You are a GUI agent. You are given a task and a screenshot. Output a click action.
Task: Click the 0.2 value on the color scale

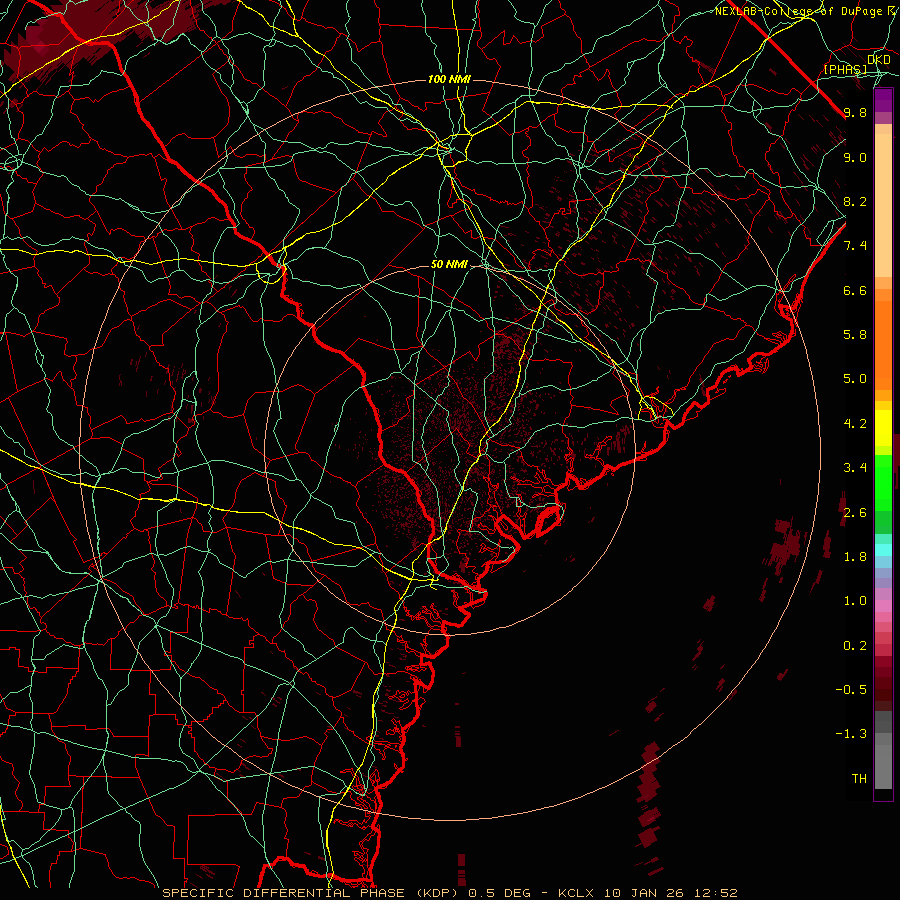coord(855,646)
